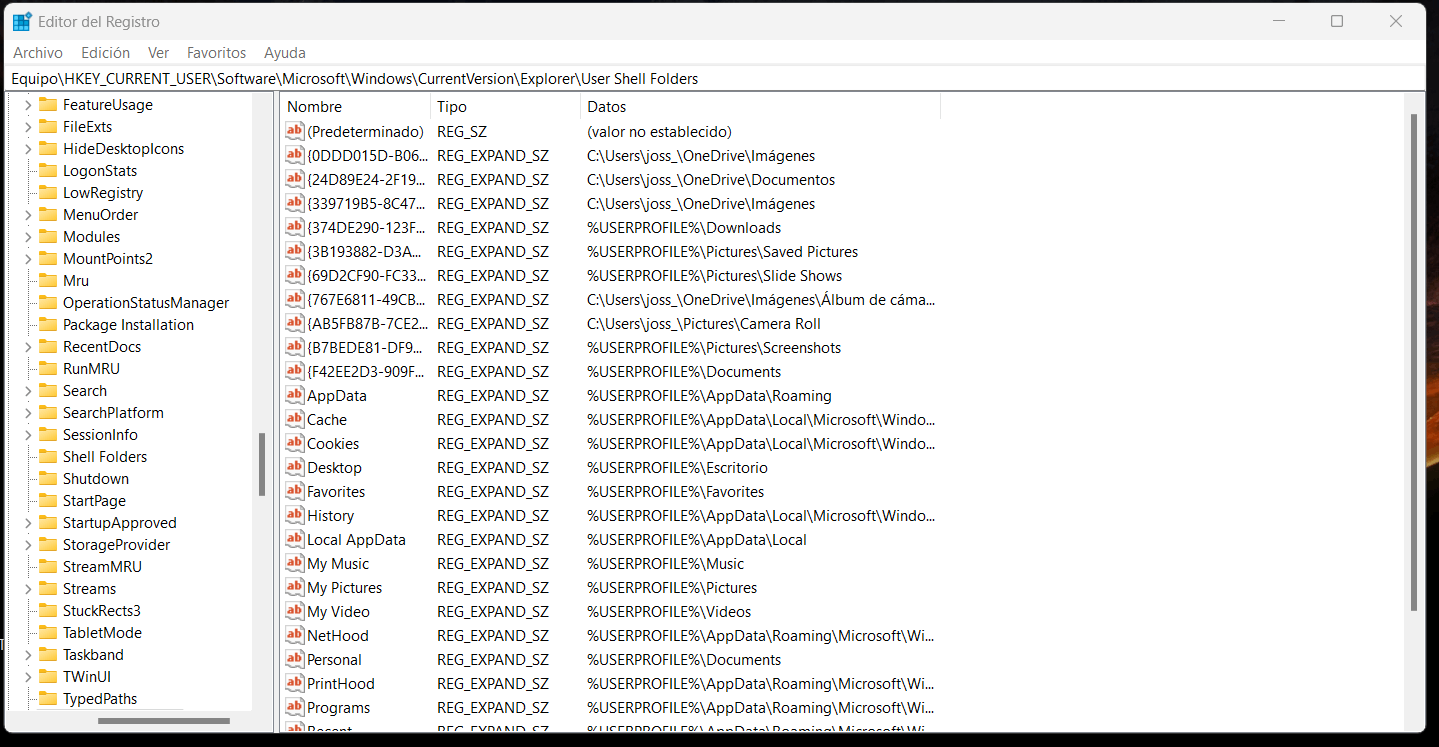The width and height of the screenshot is (1439, 747).
Task: Expand the RecentDocs key chevron
Action: coord(28,346)
